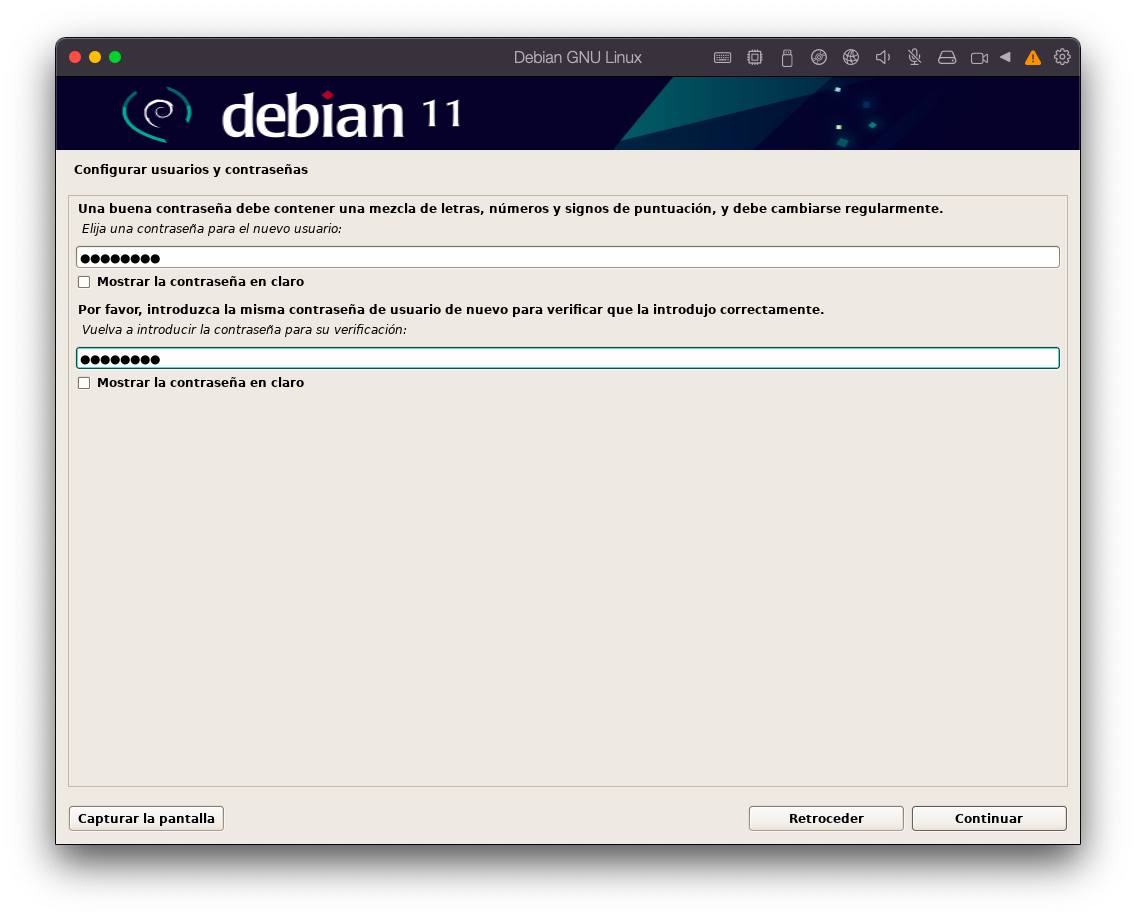
Task: Click the 'Continuar' button
Action: [988, 818]
